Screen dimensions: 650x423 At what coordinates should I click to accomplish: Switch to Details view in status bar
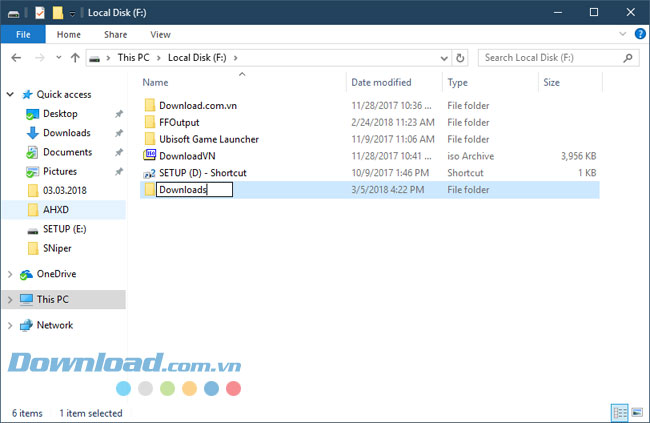click(x=620, y=413)
